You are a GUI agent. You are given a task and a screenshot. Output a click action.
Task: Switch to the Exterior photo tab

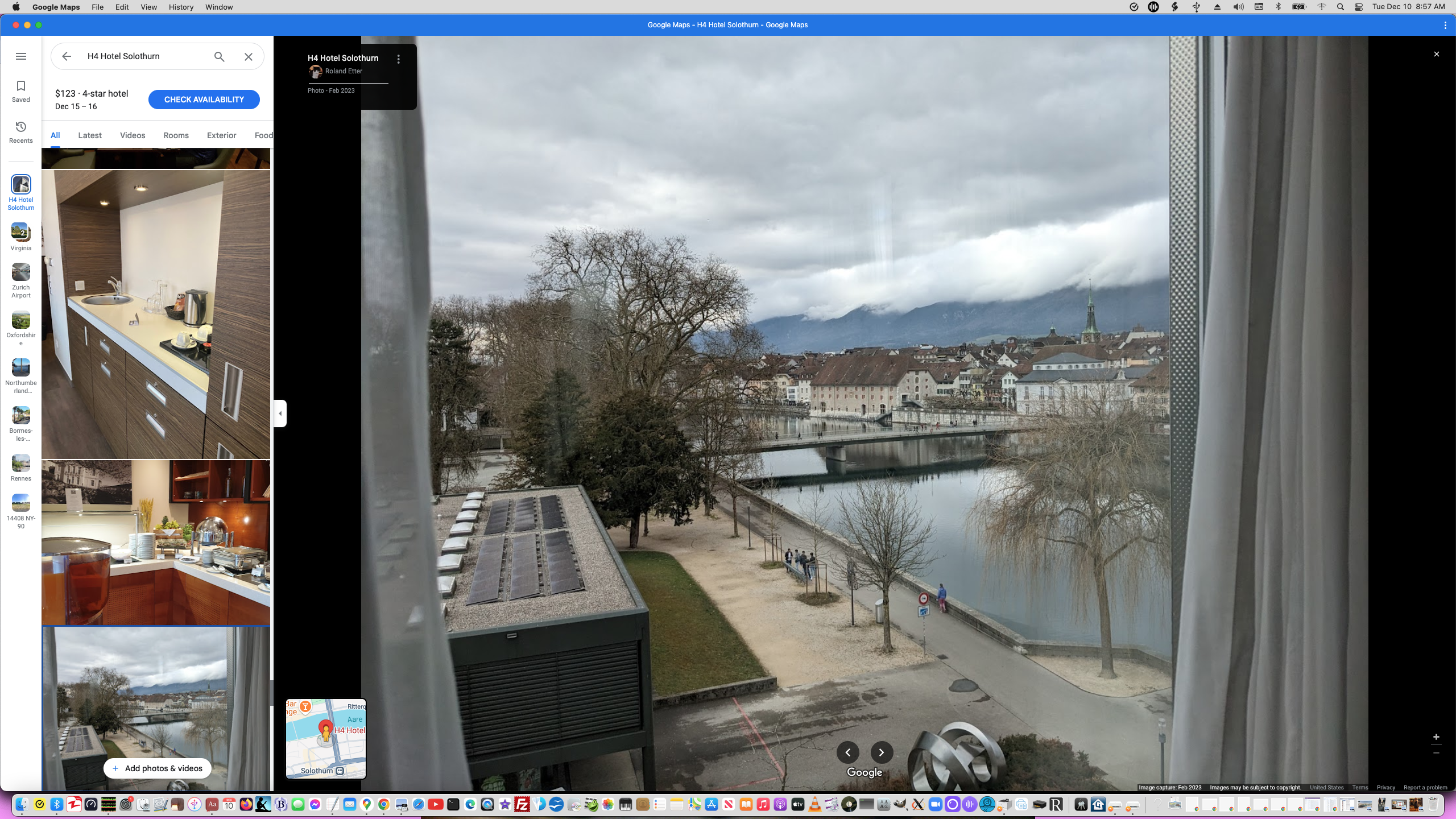[x=221, y=135]
